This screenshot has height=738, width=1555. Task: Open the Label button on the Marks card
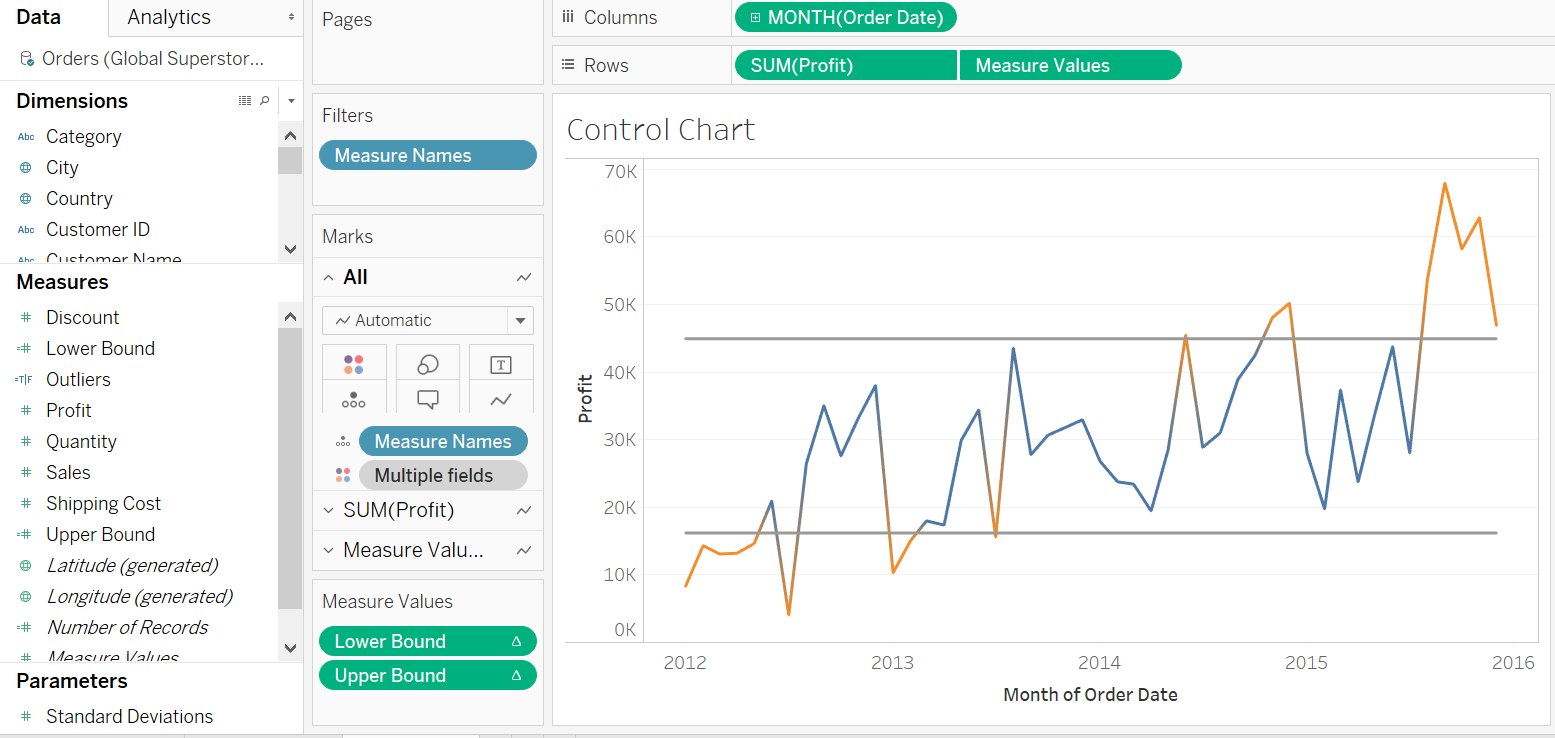(x=501, y=364)
